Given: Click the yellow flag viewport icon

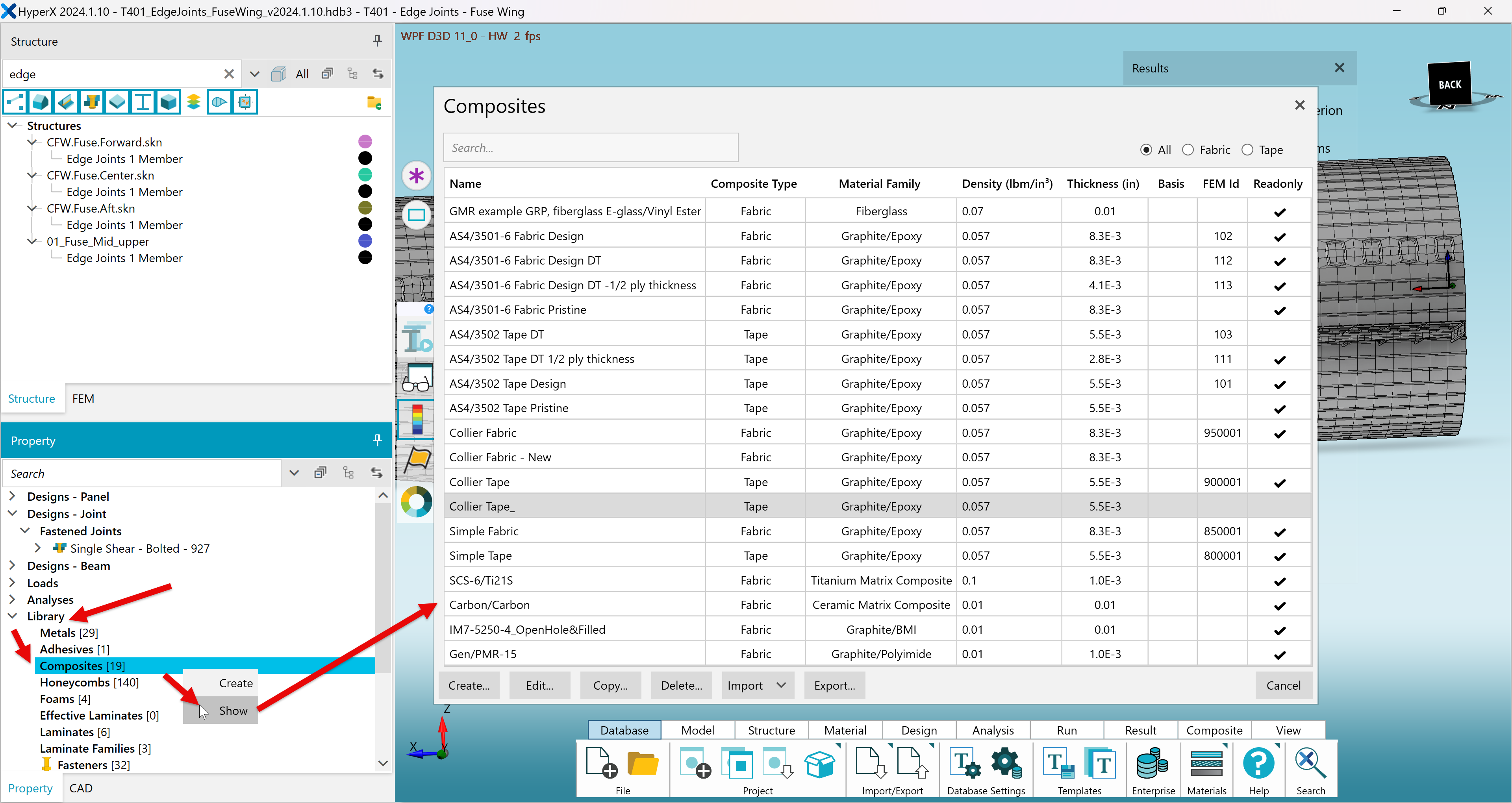Looking at the screenshot, I should pos(417,460).
